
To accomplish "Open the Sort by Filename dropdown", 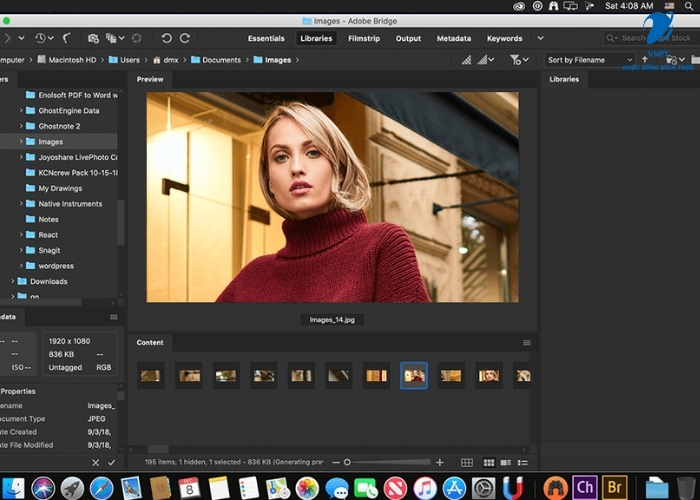I will [x=589, y=60].
